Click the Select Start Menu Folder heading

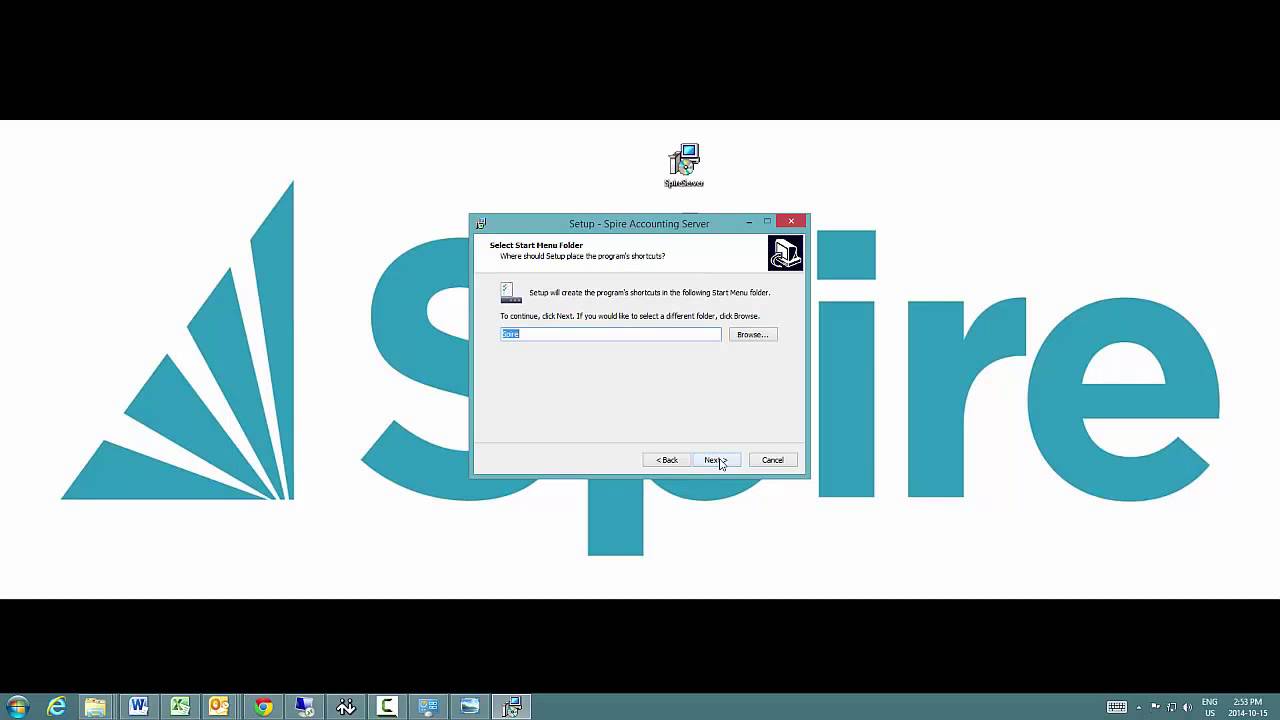tap(536, 245)
